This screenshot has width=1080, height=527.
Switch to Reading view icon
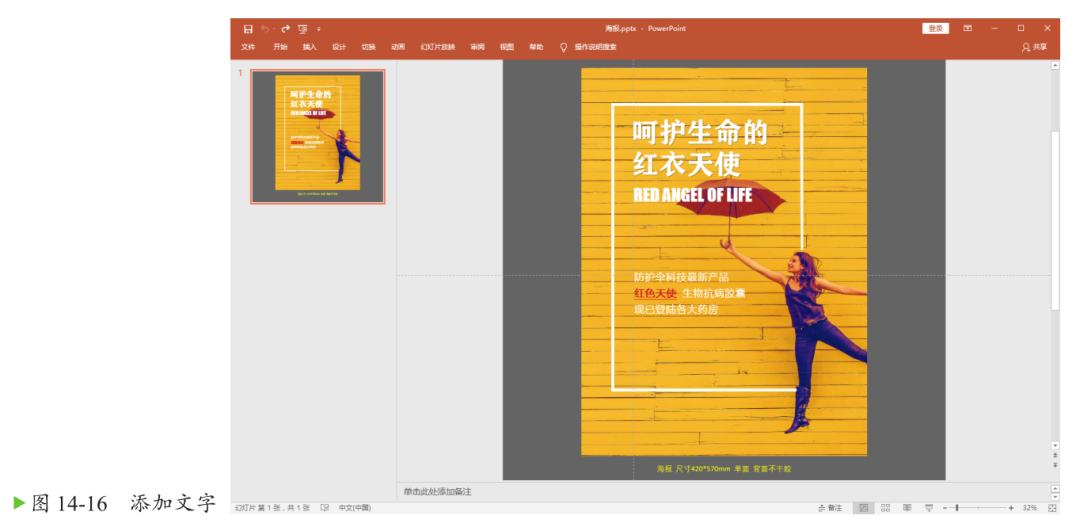(907, 508)
